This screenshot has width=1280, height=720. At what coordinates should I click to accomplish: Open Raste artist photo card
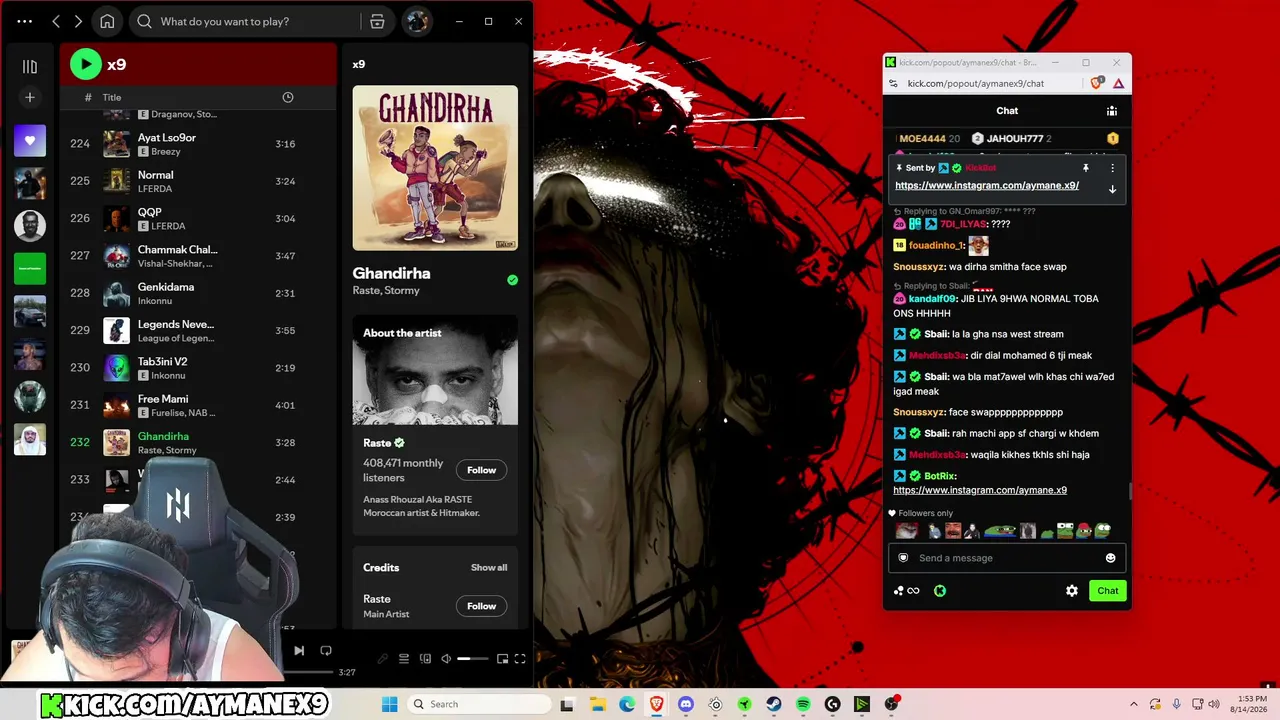click(x=435, y=370)
